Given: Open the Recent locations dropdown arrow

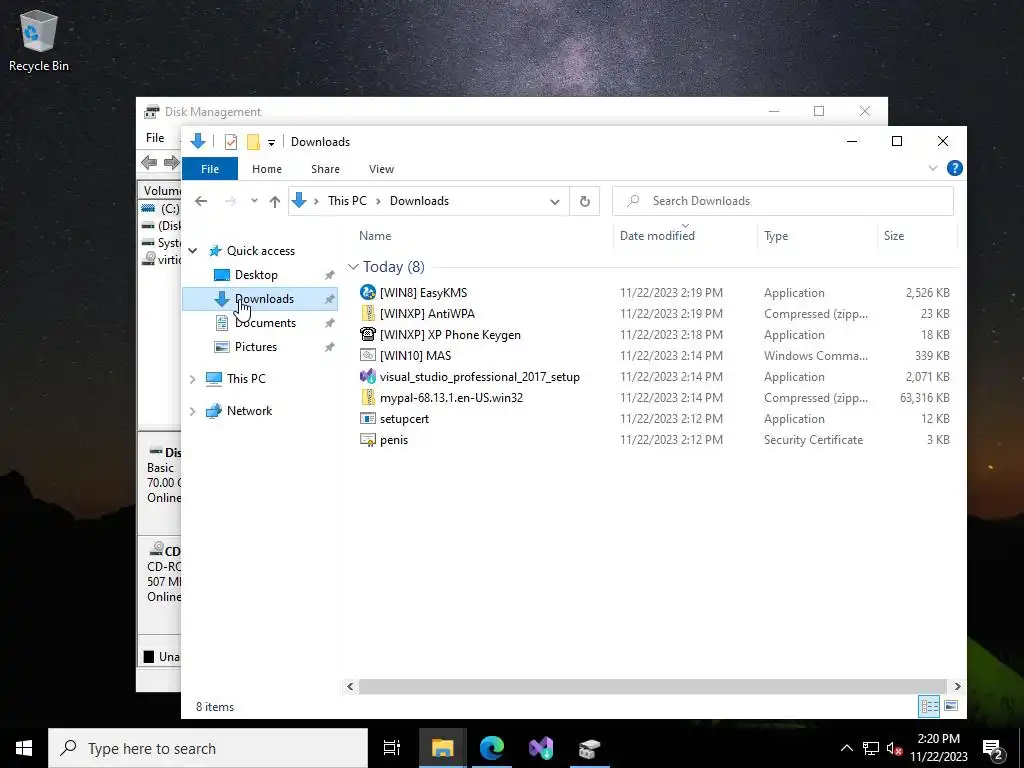Looking at the screenshot, I should click(x=254, y=201).
